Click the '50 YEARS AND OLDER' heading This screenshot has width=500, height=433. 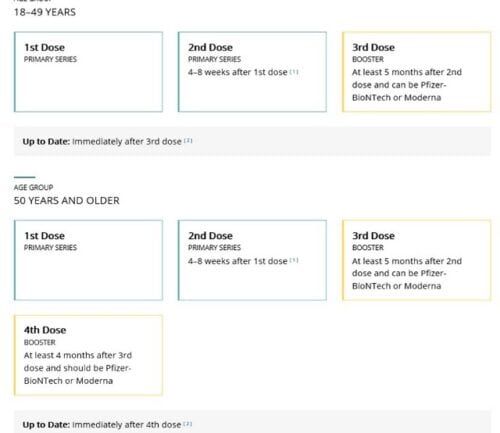coord(67,201)
